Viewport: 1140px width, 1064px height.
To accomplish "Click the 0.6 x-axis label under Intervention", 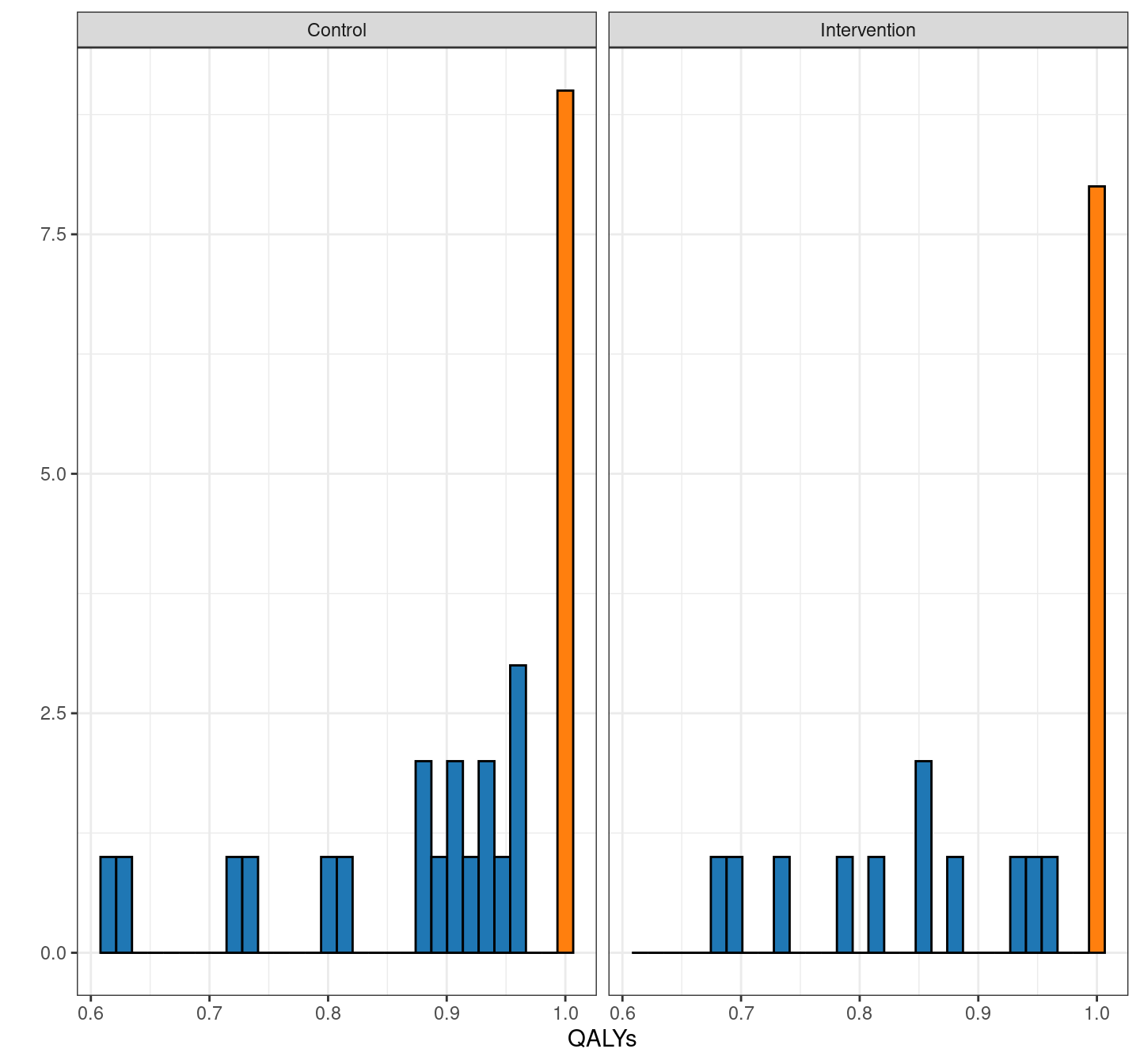I will (x=622, y=1013).
